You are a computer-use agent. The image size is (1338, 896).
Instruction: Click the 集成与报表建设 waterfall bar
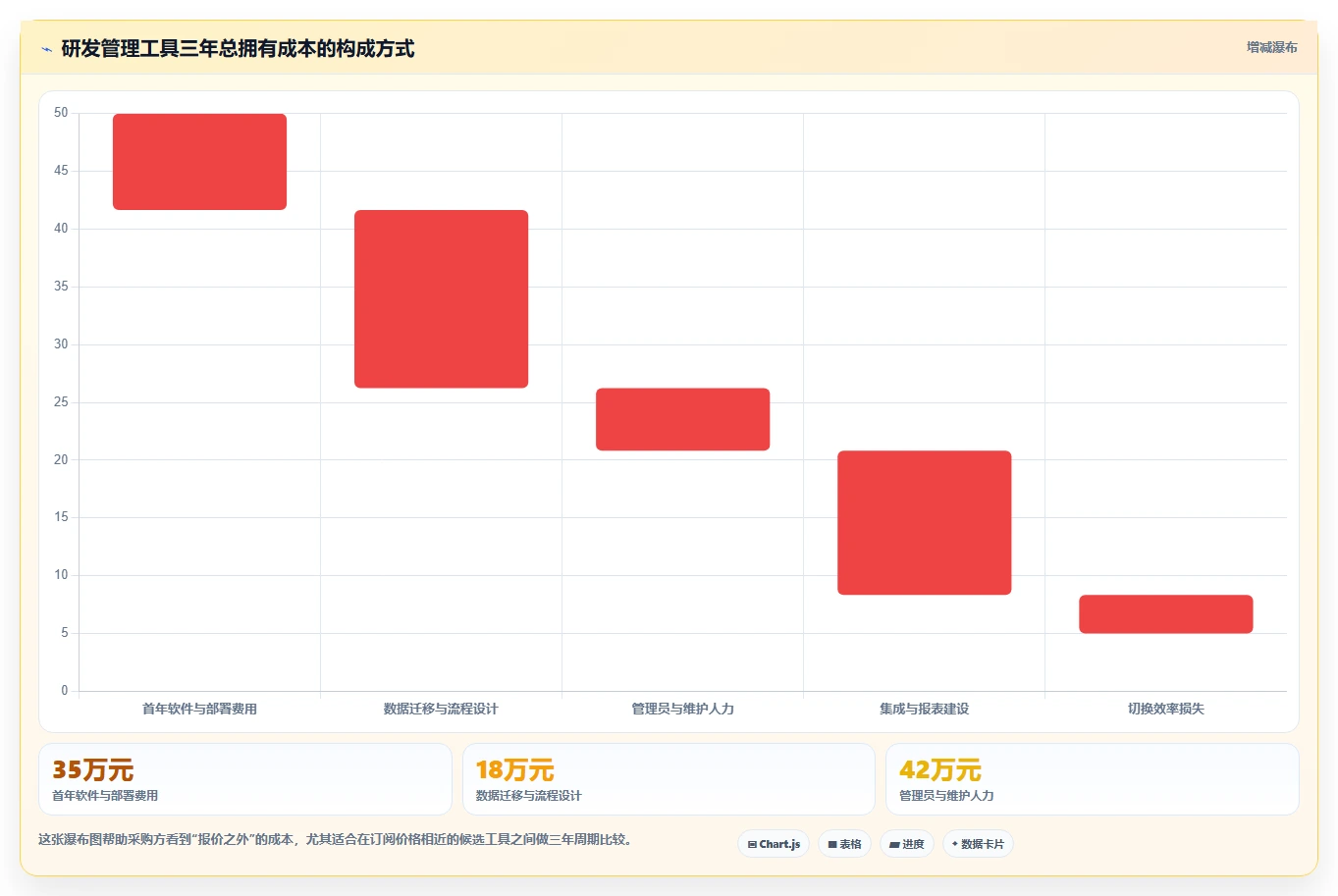click(x=924, y=522)
